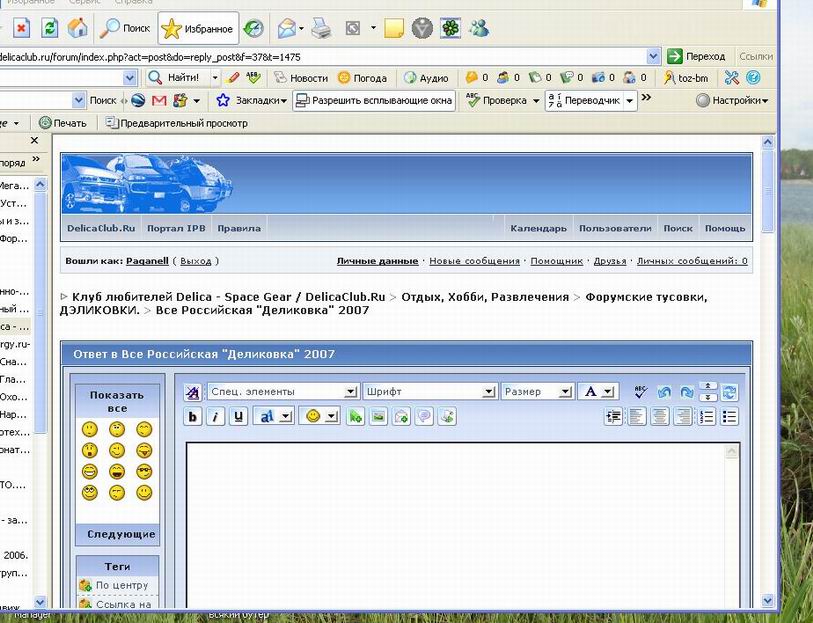
Task: Enable underline formatting in the editor
Action: point(238,417)
